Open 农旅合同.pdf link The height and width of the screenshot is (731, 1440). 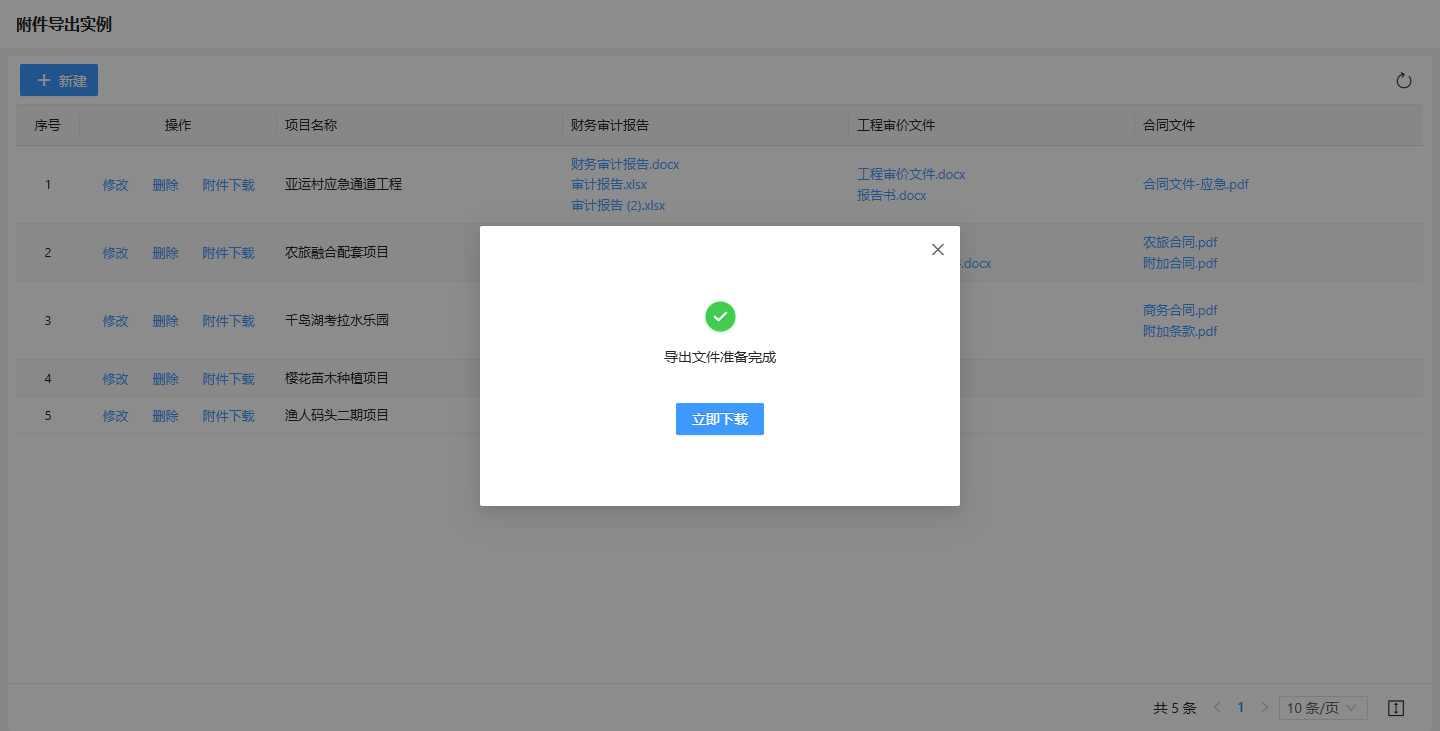coord(1180,242)
